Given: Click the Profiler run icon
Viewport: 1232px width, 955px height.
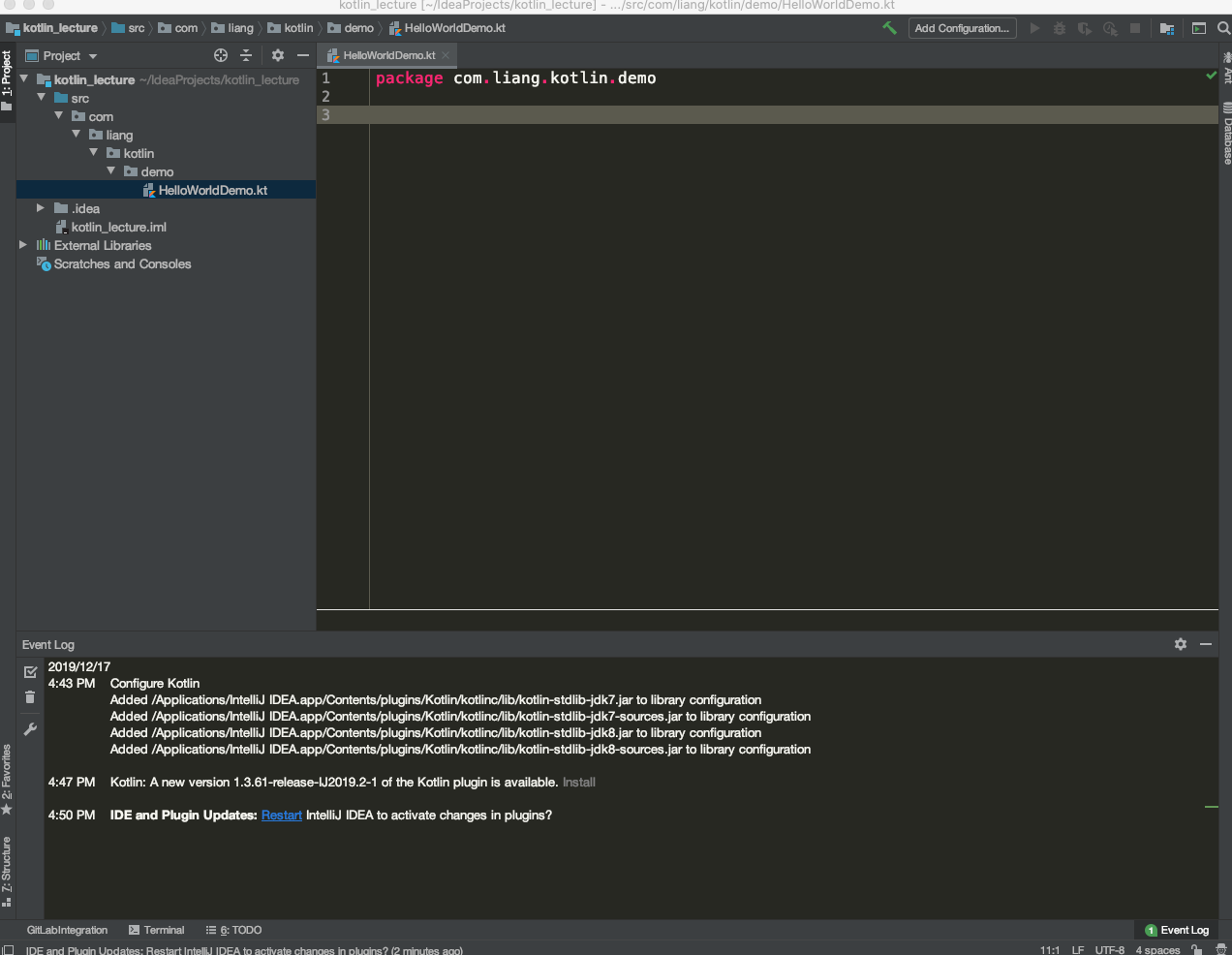Looking at the screenshot, I should click(x=1110, y=28).
